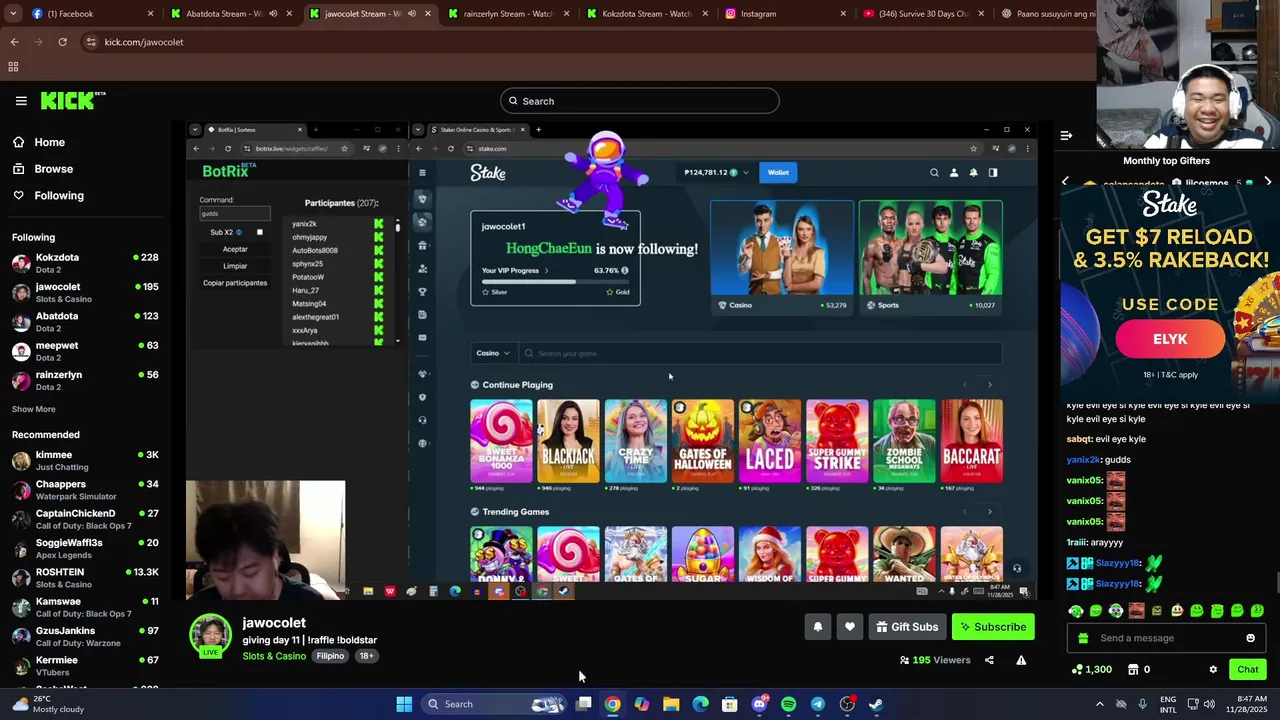Open Telegram from the taskbar
Image resolution: width=1280 pixels, height=720 pixels.
pyautogui.click(x=817, y=704)
